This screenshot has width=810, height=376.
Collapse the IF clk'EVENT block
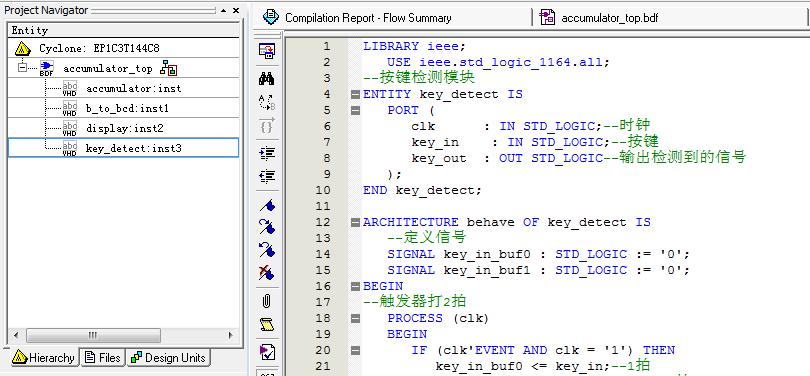pos(355,351)
